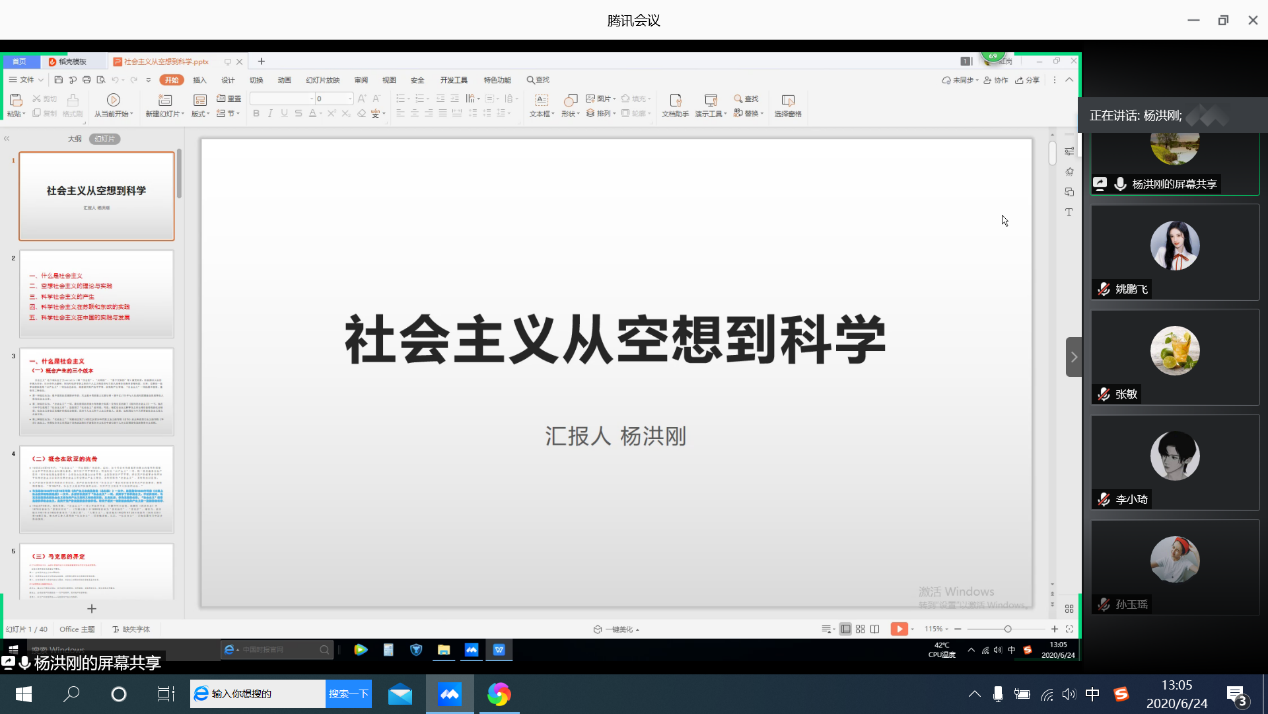Click the Tencent Meeting icon in taskbar

tap(449, 694)
